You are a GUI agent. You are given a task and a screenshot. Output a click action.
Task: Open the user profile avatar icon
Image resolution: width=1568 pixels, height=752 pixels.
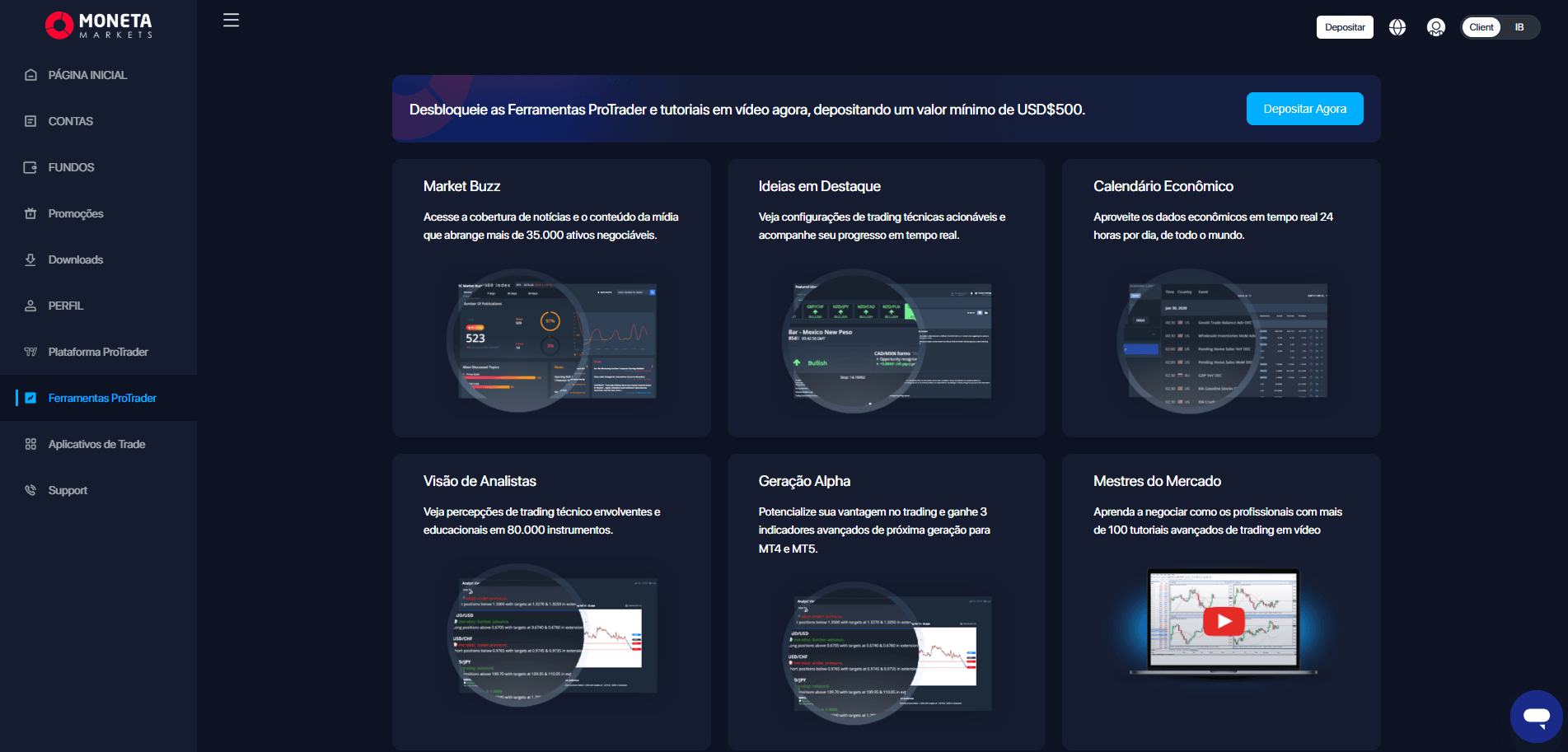pyautogui.click(x=1436, y=27)
